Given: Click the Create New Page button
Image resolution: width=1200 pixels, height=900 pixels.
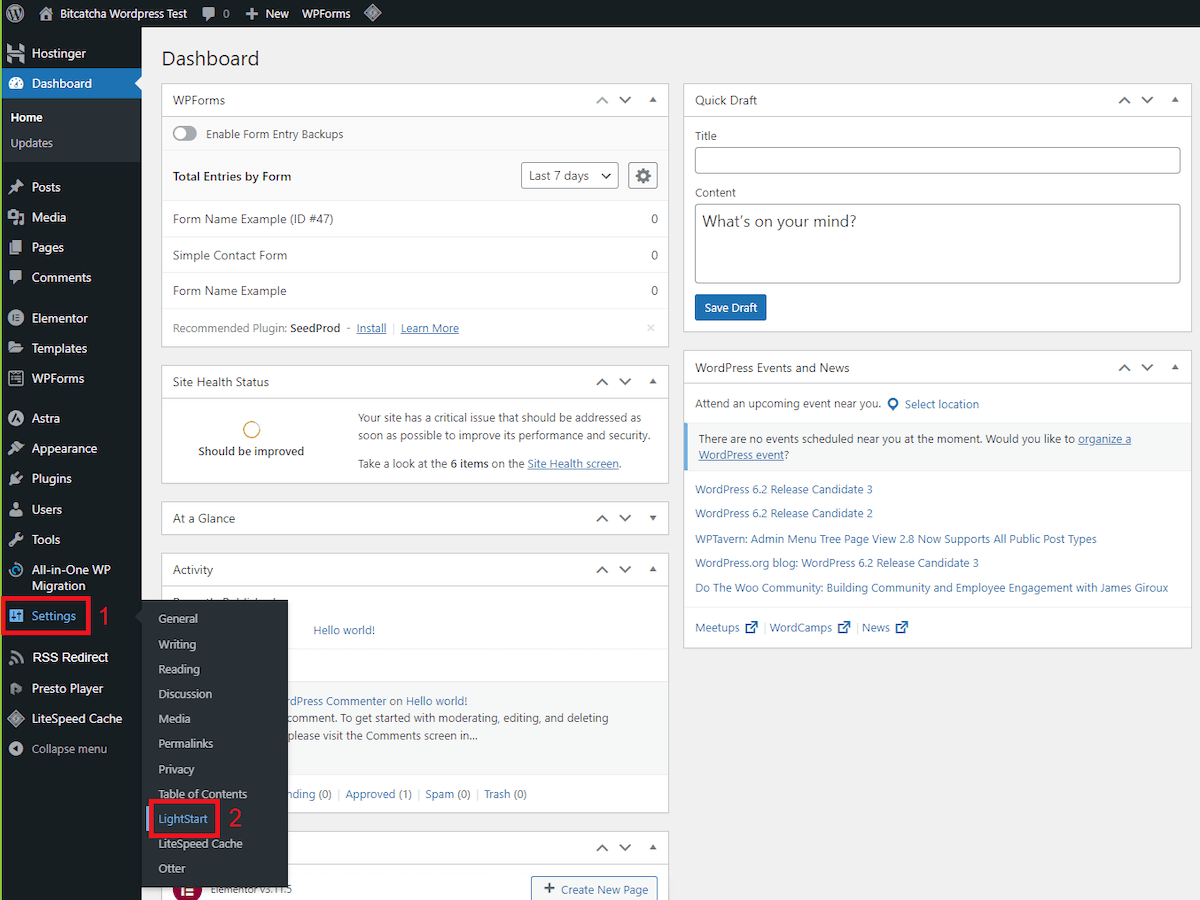Looking at the screenshot, I should tap(594, 889).
